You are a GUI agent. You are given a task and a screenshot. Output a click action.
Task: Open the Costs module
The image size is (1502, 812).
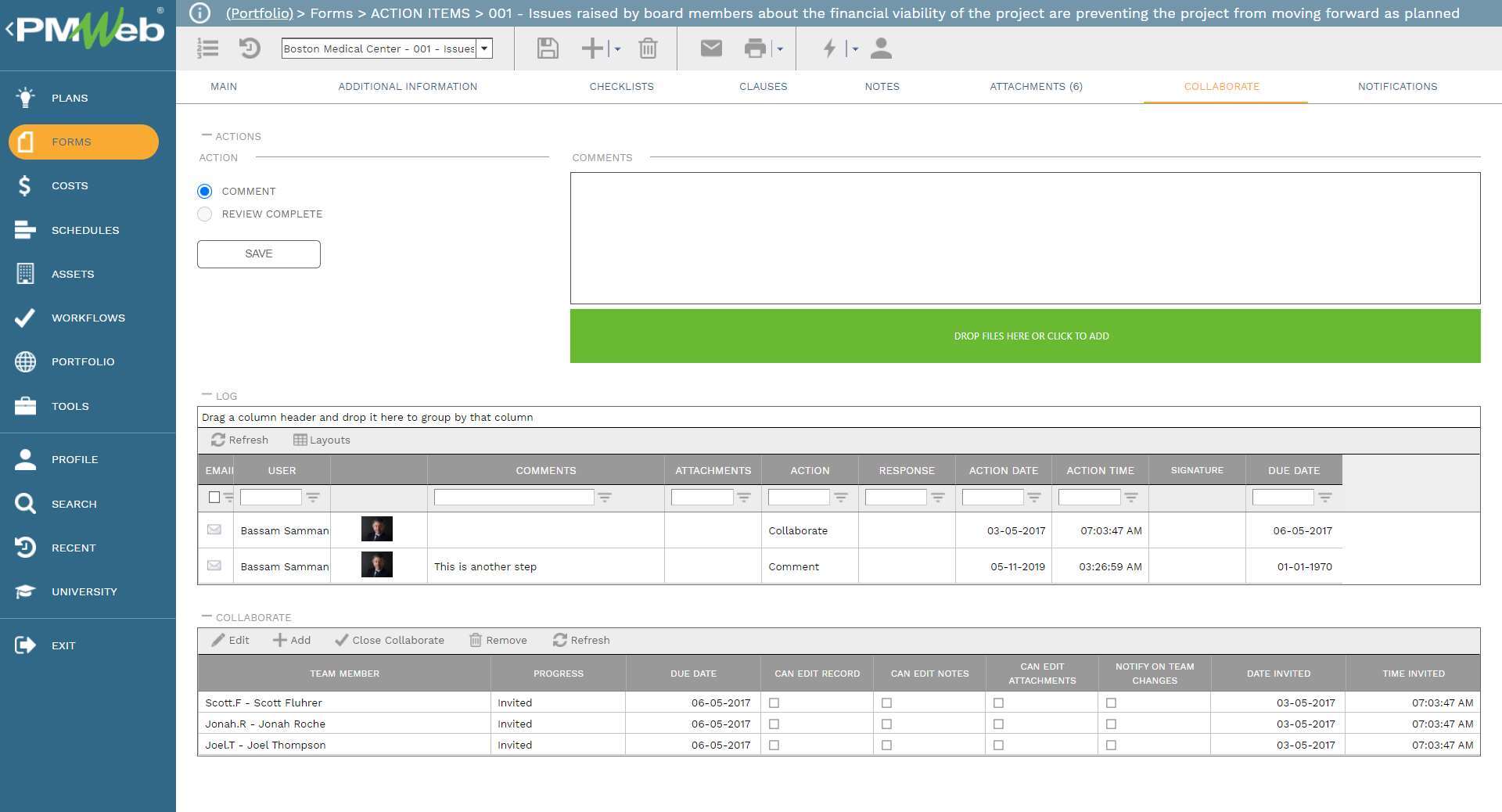click(70, 185)
